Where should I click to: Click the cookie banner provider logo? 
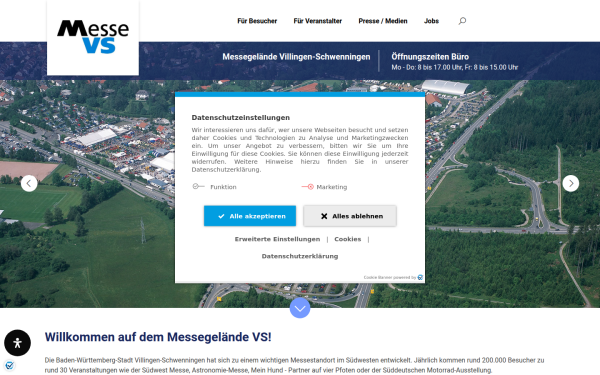pyautogui.click(x=420, y=277)
